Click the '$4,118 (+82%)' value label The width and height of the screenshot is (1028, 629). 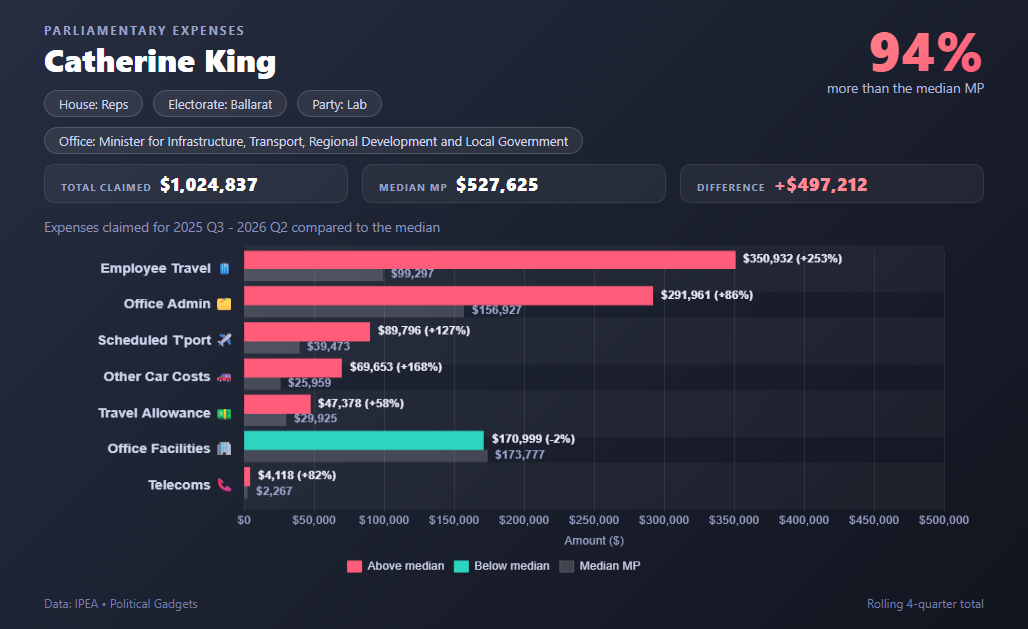pos(296,475)
